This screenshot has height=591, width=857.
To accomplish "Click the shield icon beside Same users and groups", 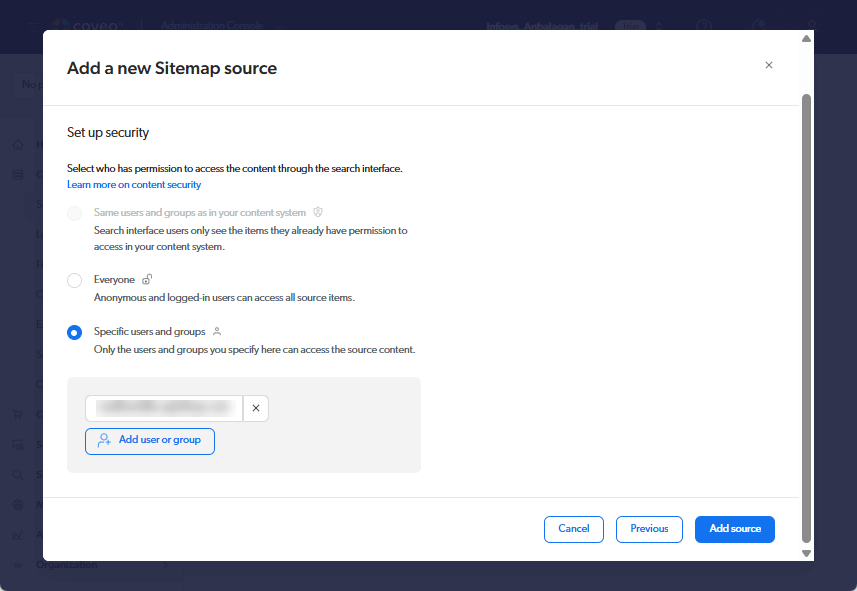I will tap(318, 212).
